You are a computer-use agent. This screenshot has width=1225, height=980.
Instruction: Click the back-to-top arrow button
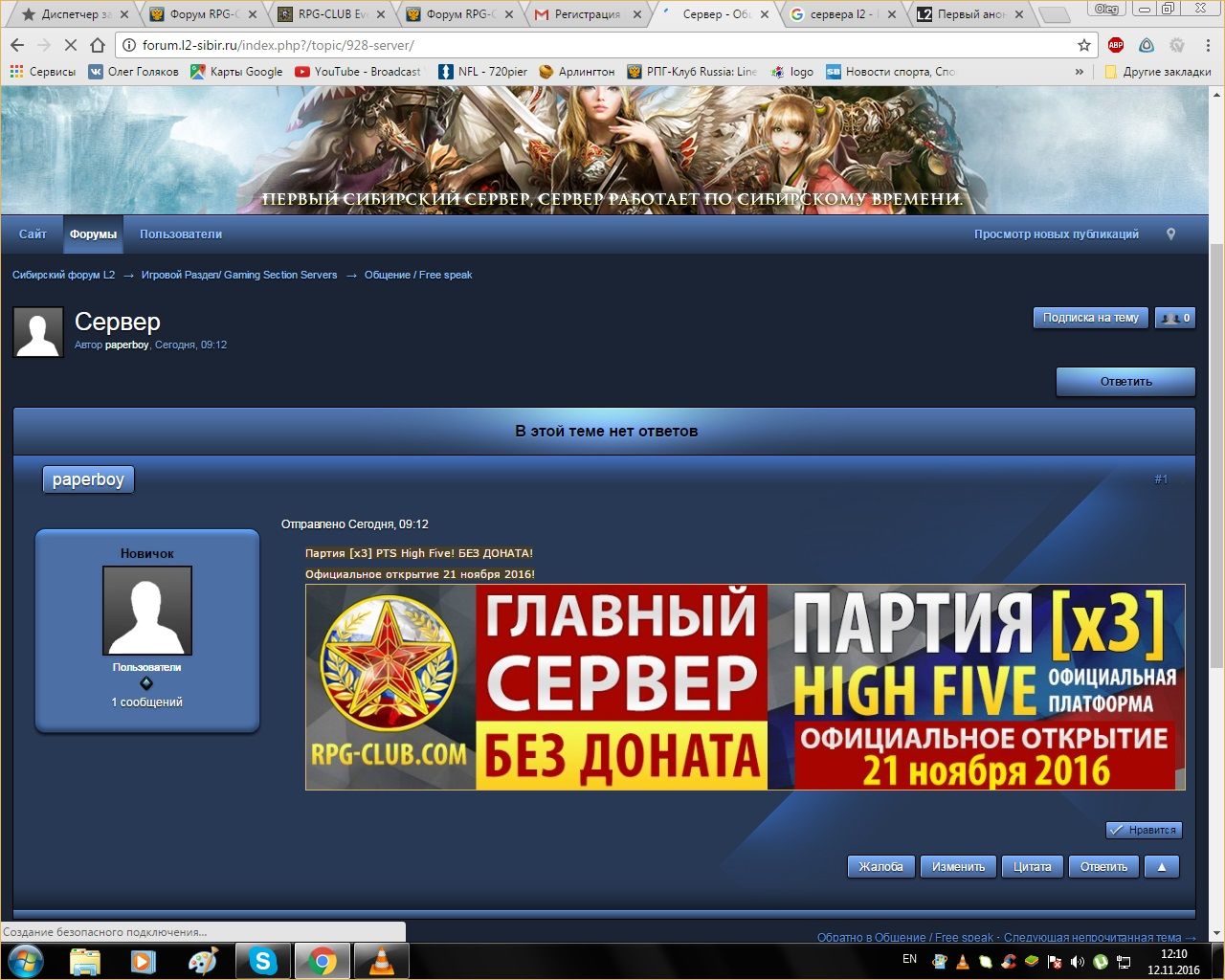pos(1162,866)
